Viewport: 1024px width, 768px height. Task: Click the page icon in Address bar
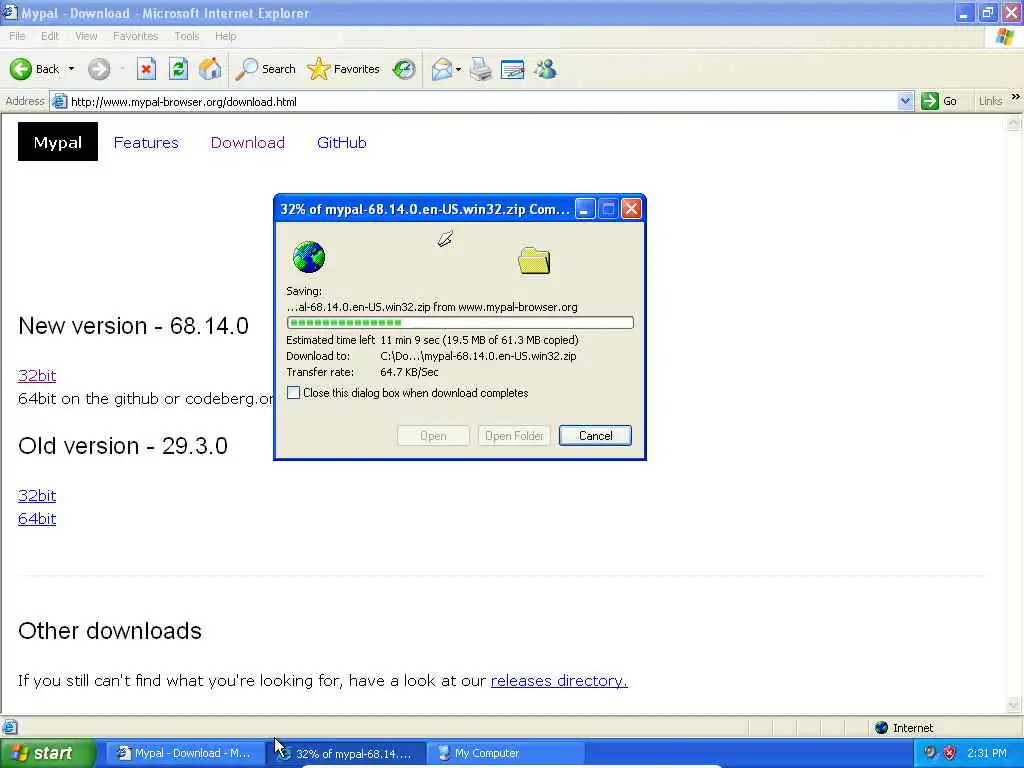pos(59,101)
